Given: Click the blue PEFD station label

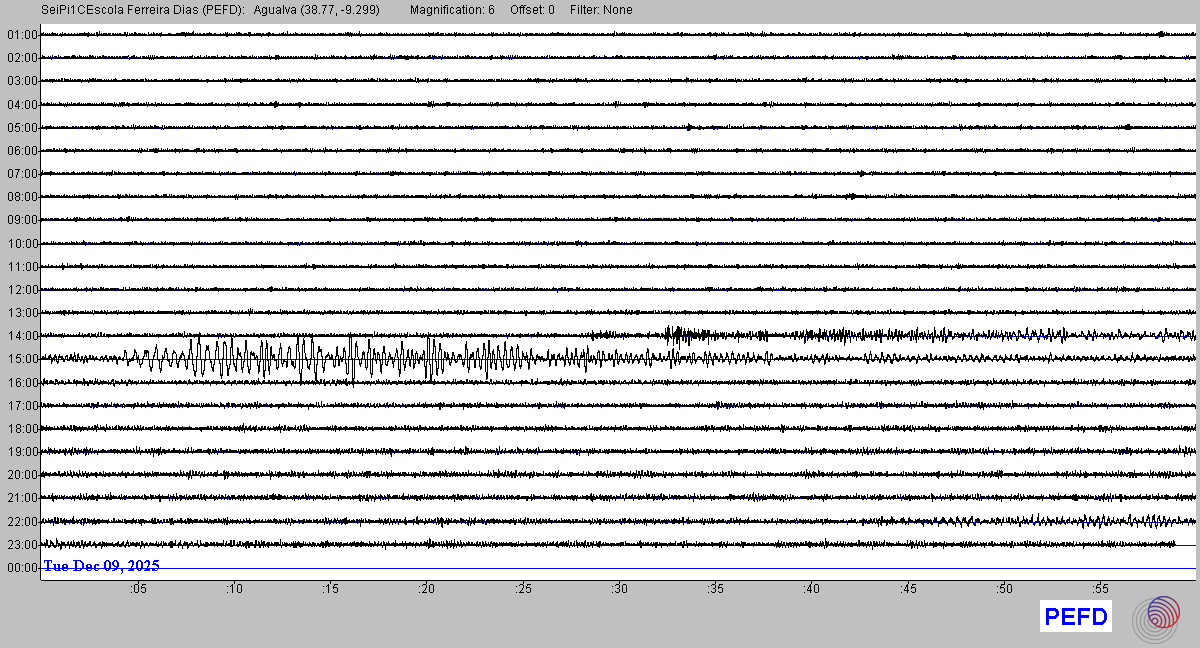Looking at the screenshot, I should pos(1076,617).
